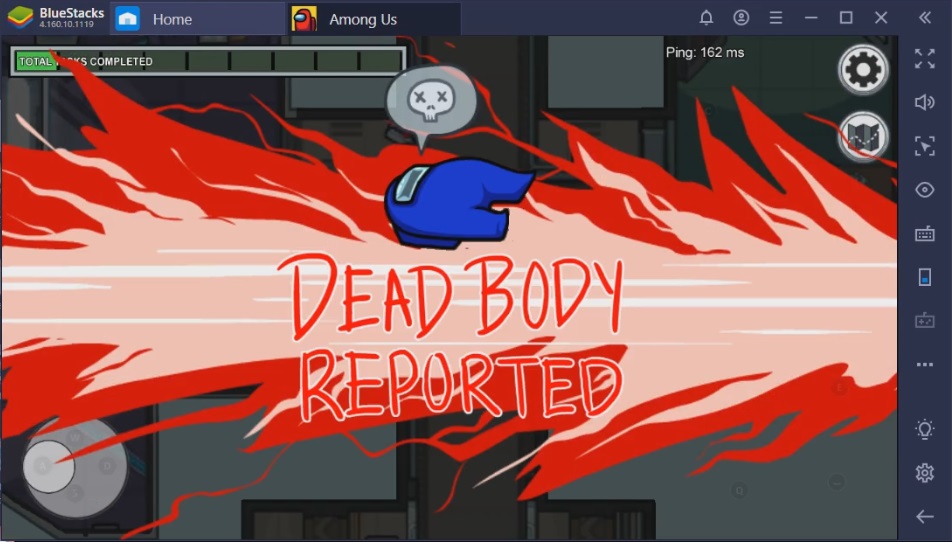Click the dead blue crewmate body
Image resolution: width=952 pixels, height=542 pixels.
point(458,202)
